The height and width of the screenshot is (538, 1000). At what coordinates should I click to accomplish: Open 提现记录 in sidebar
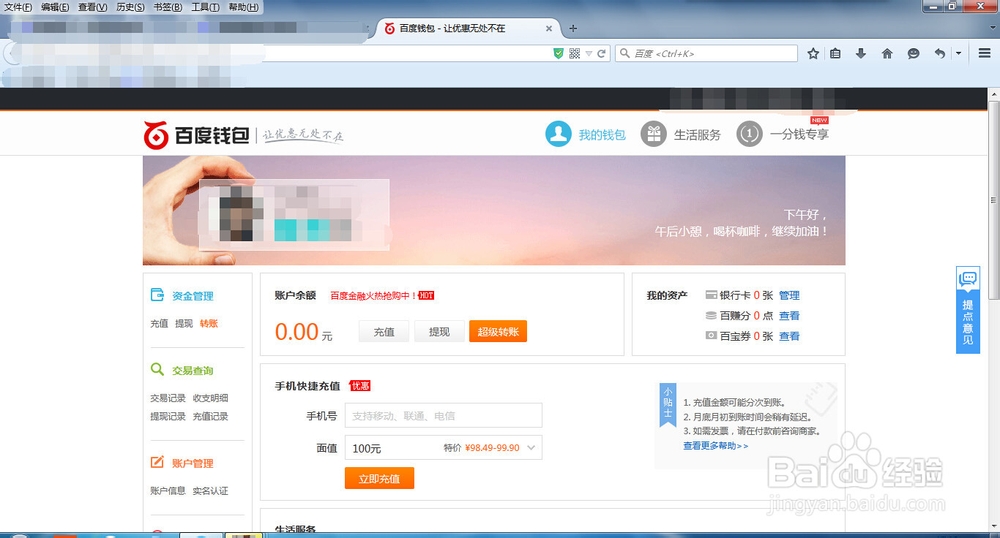click(168, 416)
